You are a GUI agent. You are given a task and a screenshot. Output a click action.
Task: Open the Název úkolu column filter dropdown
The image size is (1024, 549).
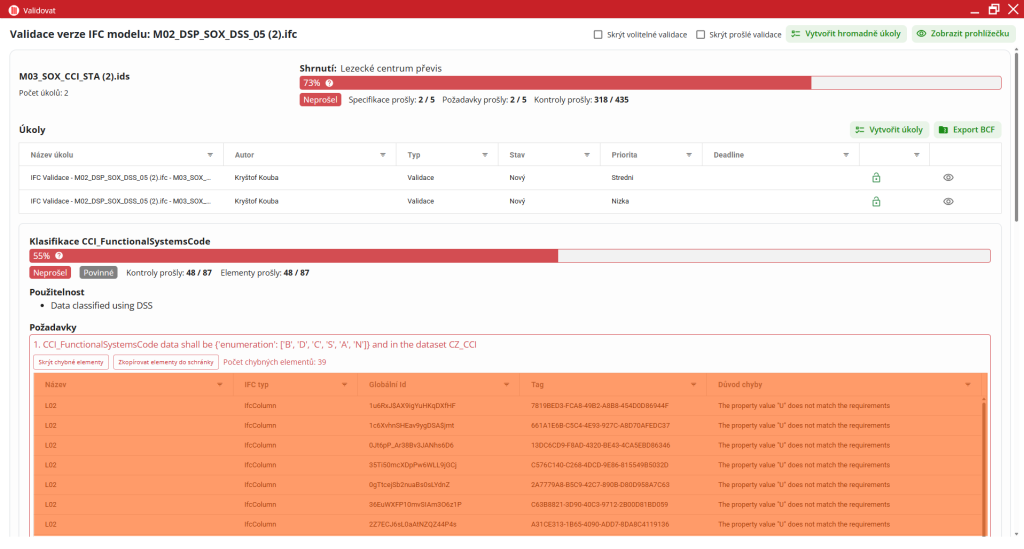[x=210, y=155]
